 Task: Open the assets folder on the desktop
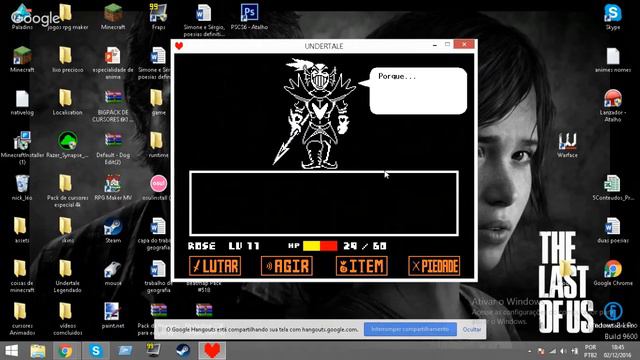point(21,231)
